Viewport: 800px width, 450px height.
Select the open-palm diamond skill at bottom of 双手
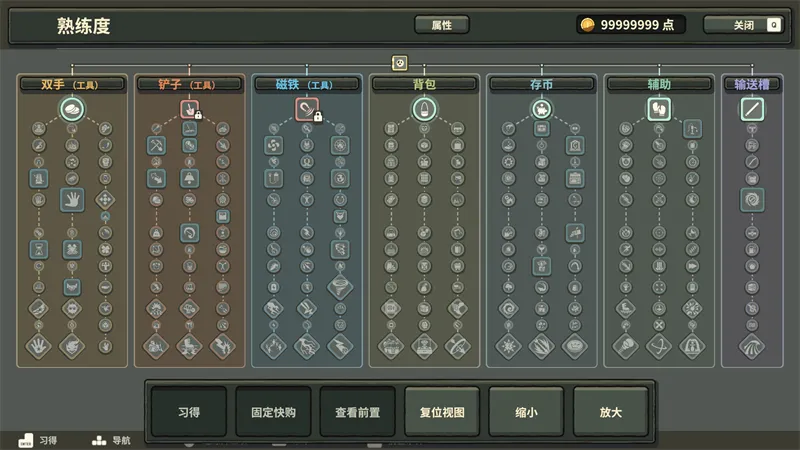[39, 346]
